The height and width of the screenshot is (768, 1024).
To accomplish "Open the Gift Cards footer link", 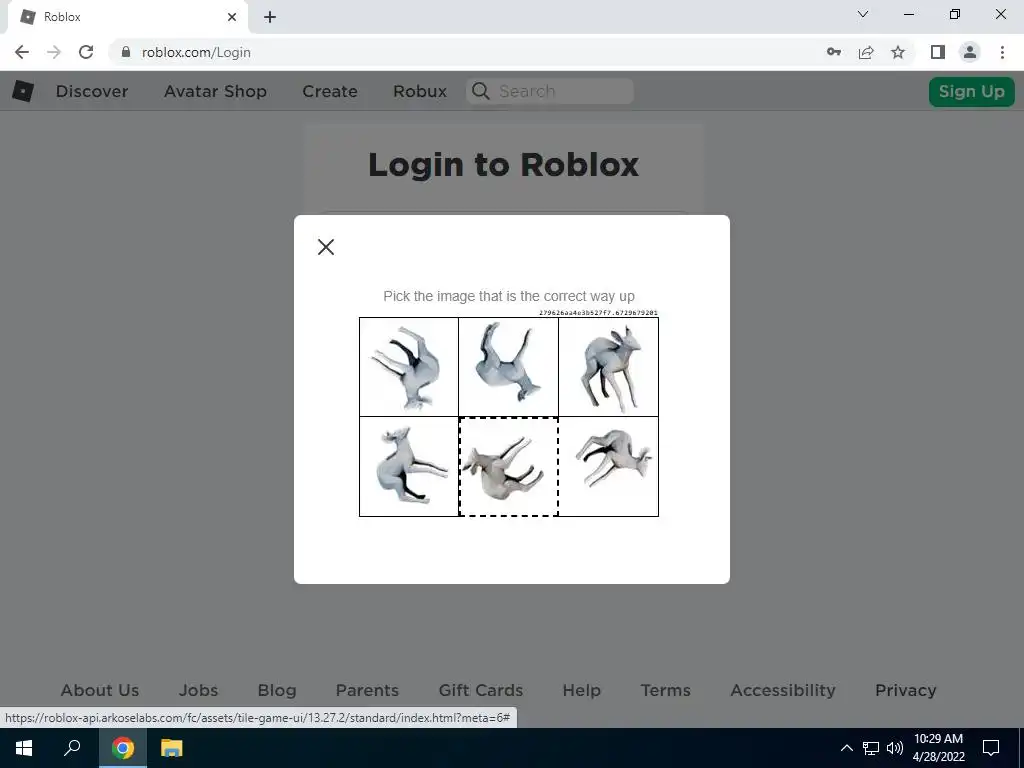I will point(481,690).
